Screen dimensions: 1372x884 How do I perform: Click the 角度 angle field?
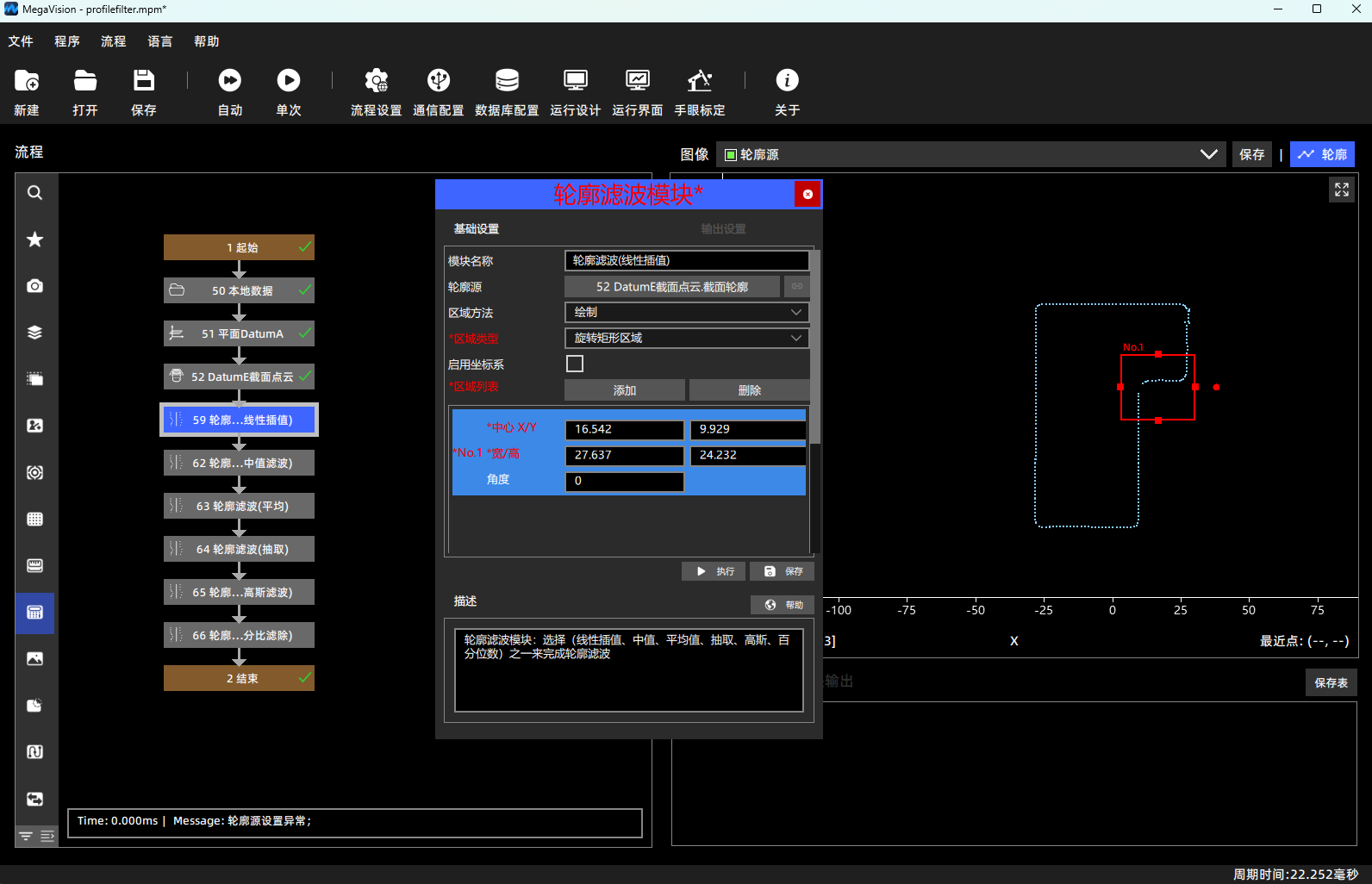pos(625,481)
